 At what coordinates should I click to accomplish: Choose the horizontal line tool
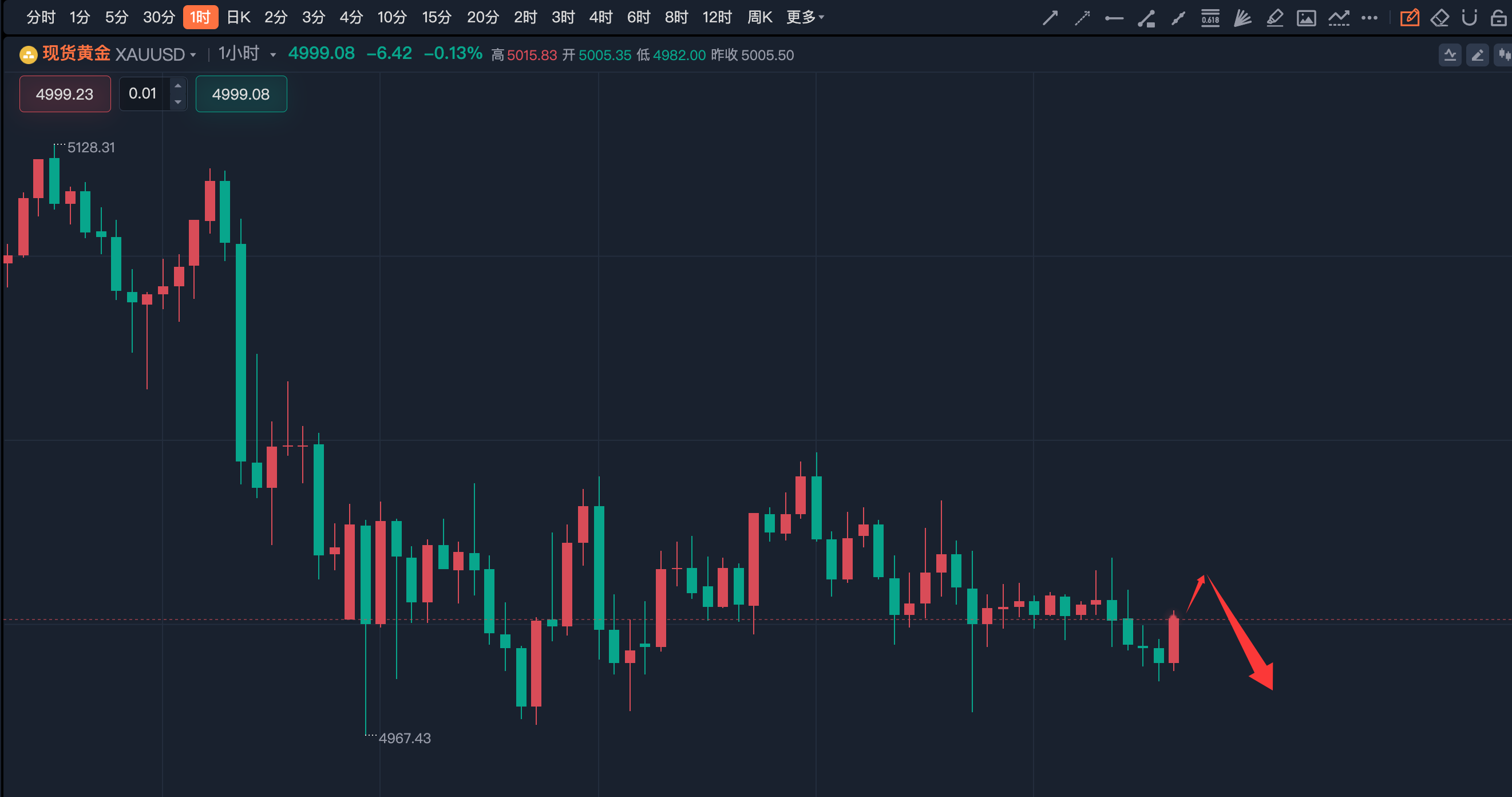pos(1114,18)
